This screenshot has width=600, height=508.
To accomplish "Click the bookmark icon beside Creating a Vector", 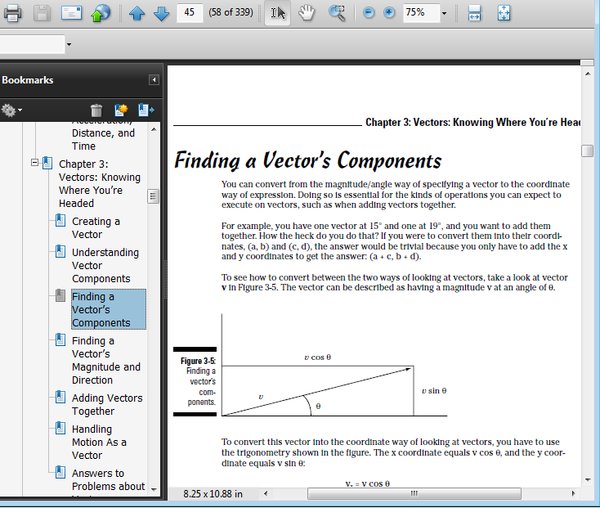I will (60, 221).
